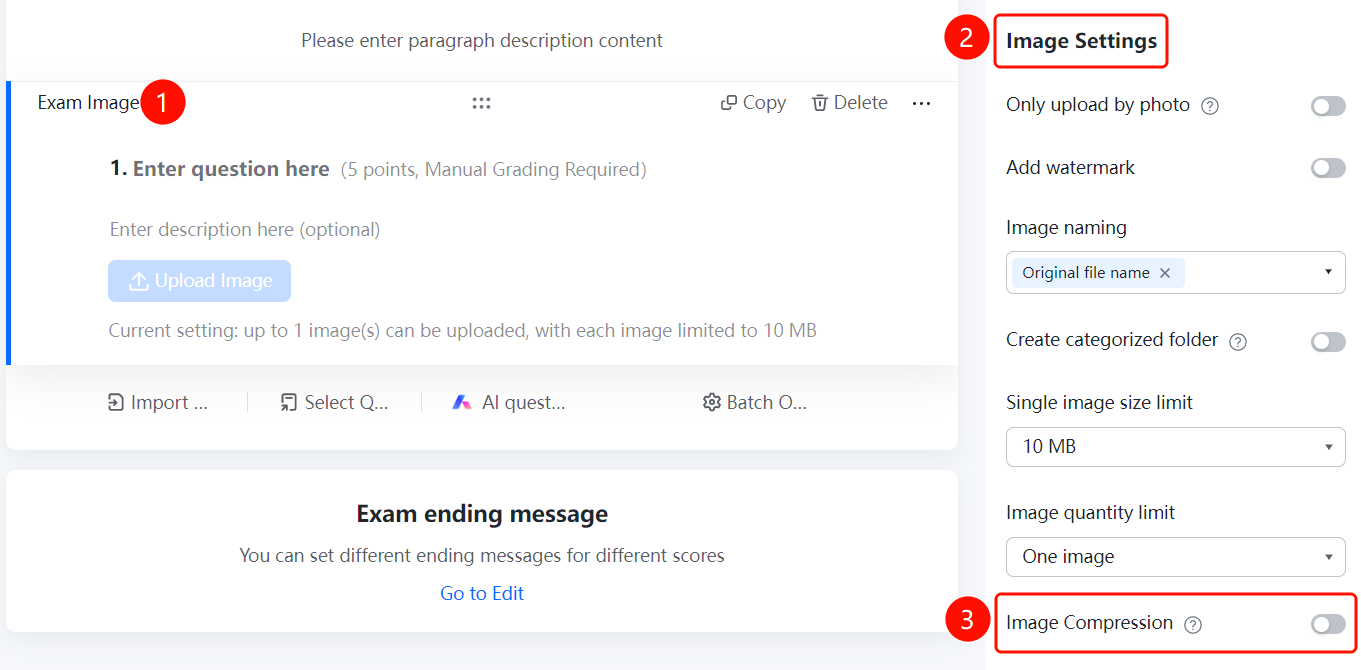The height and width of the screenshot is (670, 1361).
Task: Click help icon beside Only upload by photo
Action: point(1210,106)
